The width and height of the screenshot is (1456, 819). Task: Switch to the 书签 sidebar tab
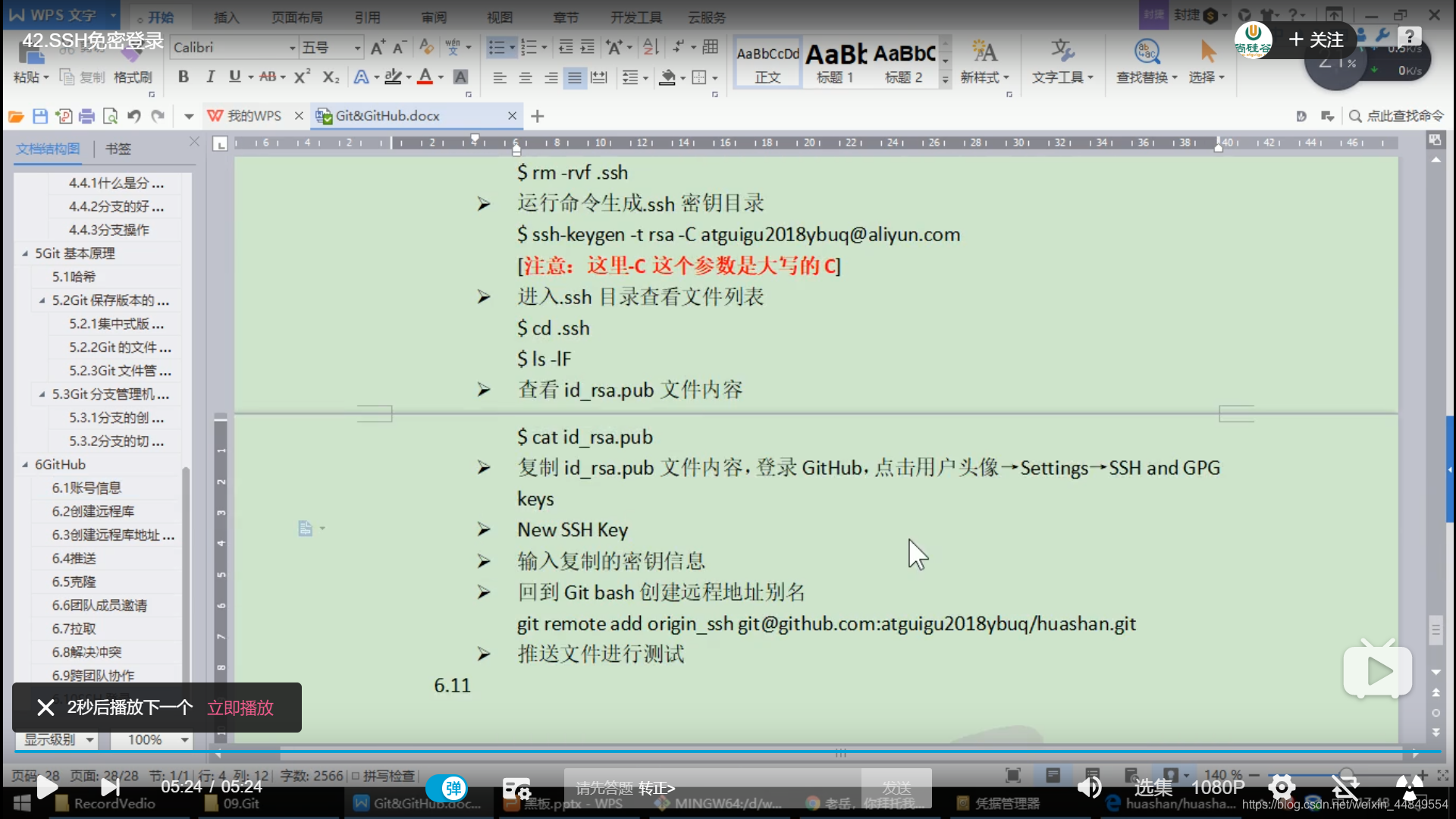pyautogui.click(x=118, y=149)
